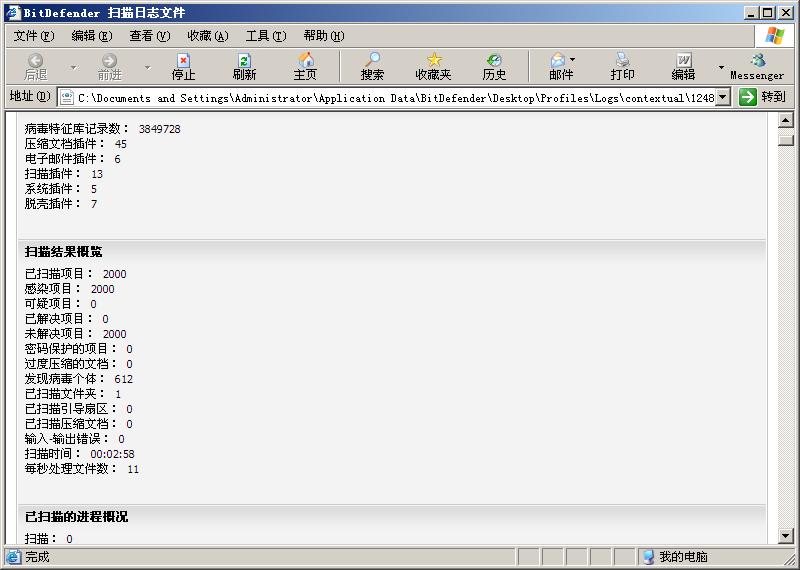Screen dimensions: 800x570
Task: Click the 电子邮件插件 label
Action: [64, 159]
